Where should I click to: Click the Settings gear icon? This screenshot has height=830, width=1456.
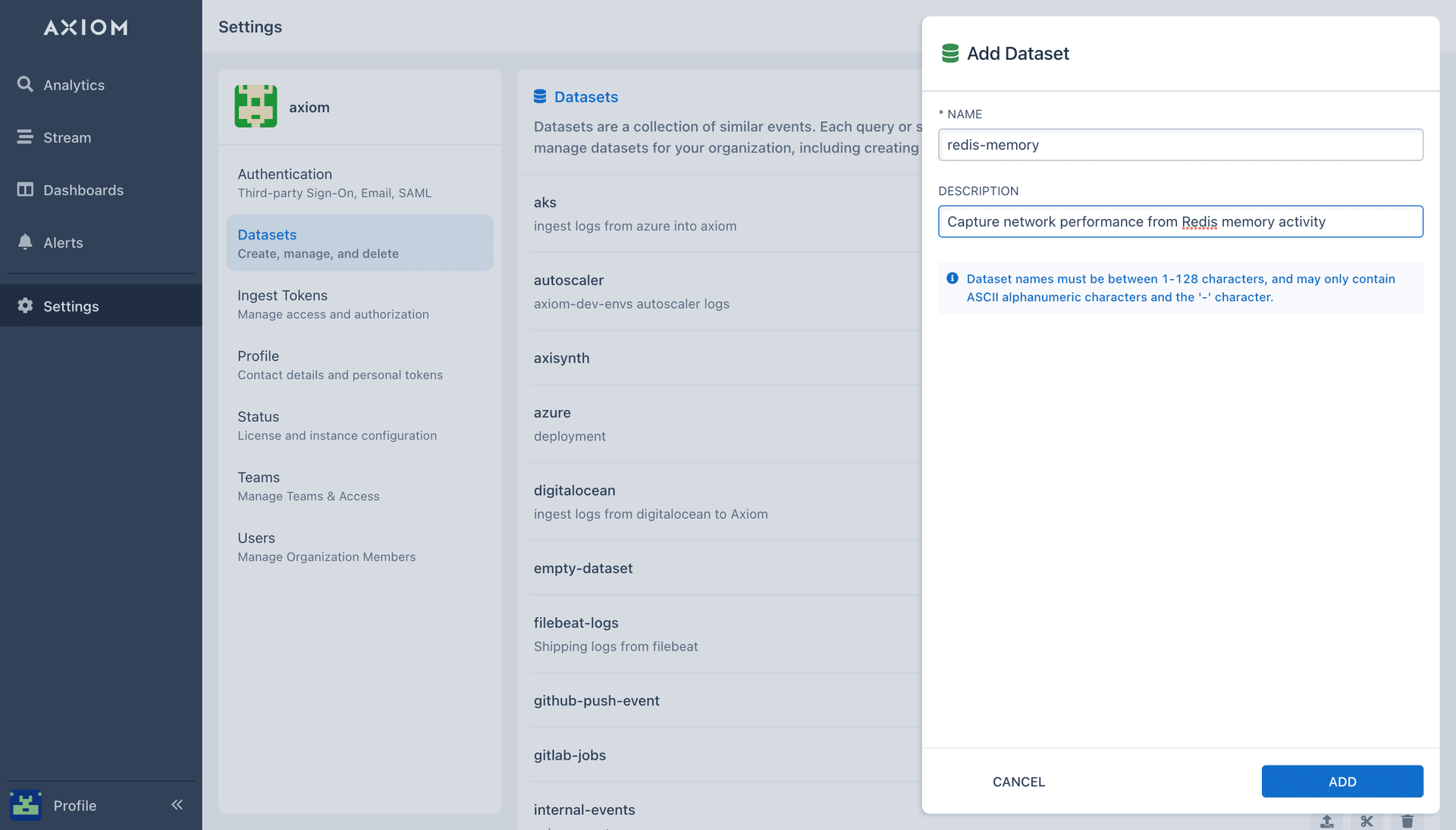point(25,305)
